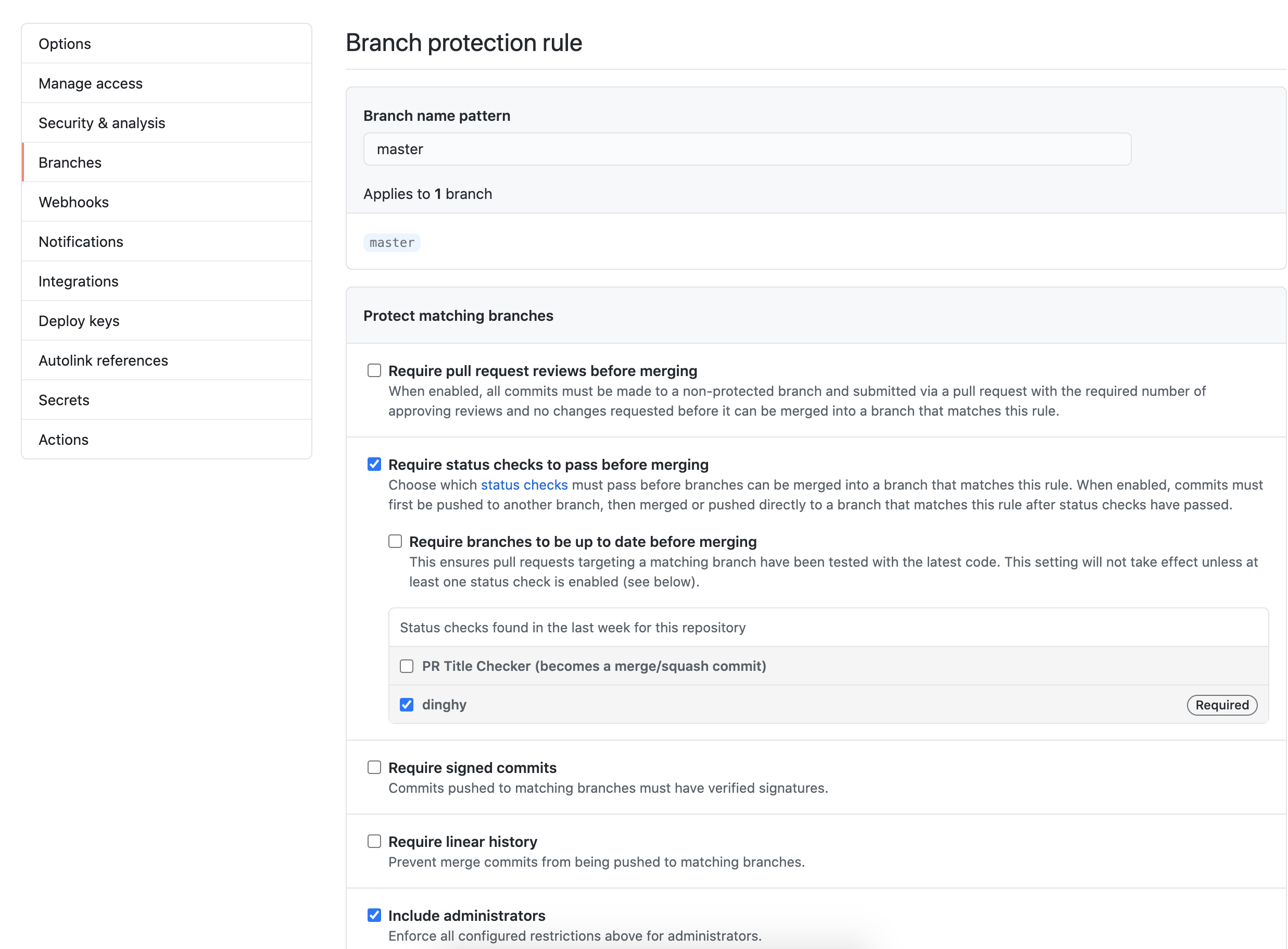
Task: Enable Require pull request reviews checkbox
Action: (x=374, y=370)
